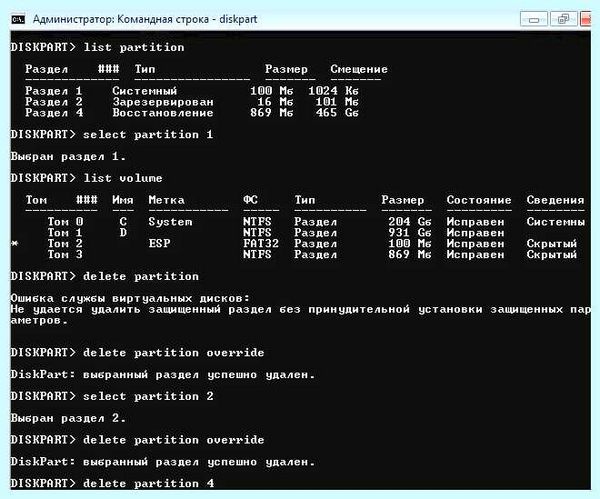Click the 'Том 0' row with letter C
Viewport: 600px width, 499px height.
point(305,222)
